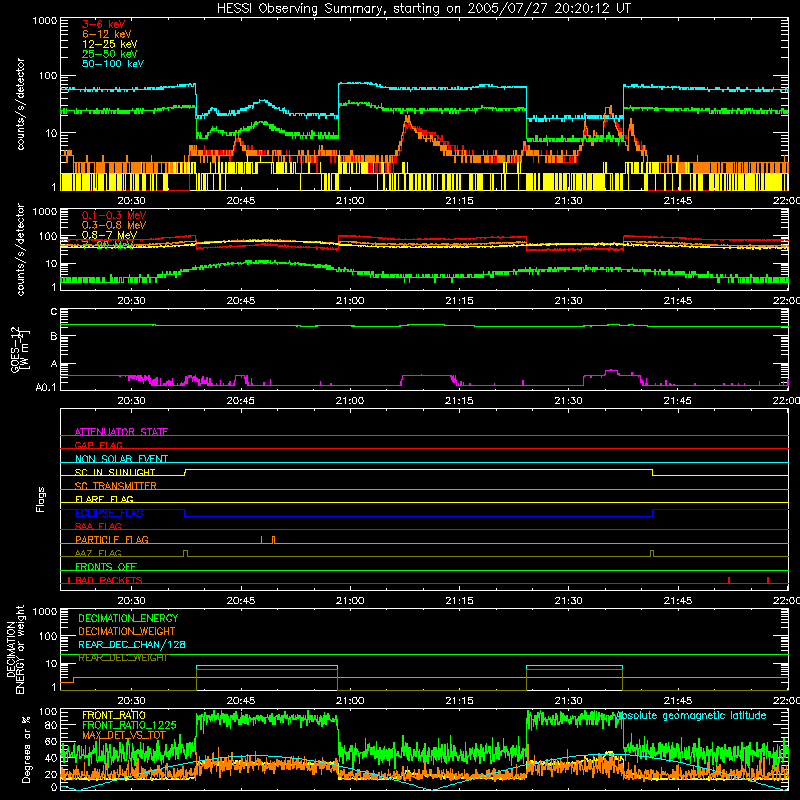This screenshot has height=800, width=800.
Task: Select the PARTICLE_FLAG label
Action: (x=112, y=539)
